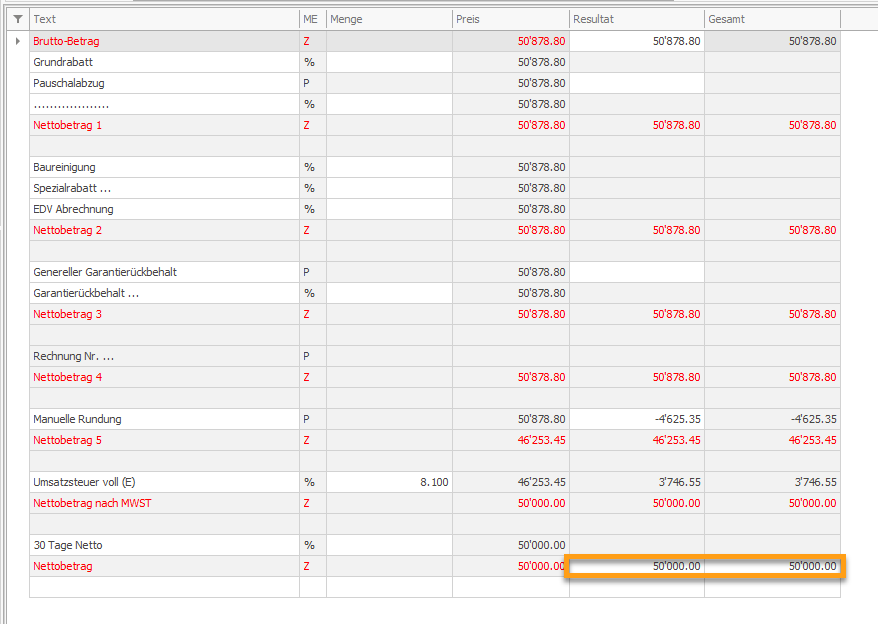Select the Nettobetrag 2 row label
Image resolution: width=878 pixels, height=624 pixels.
click(x=164, y=230)
